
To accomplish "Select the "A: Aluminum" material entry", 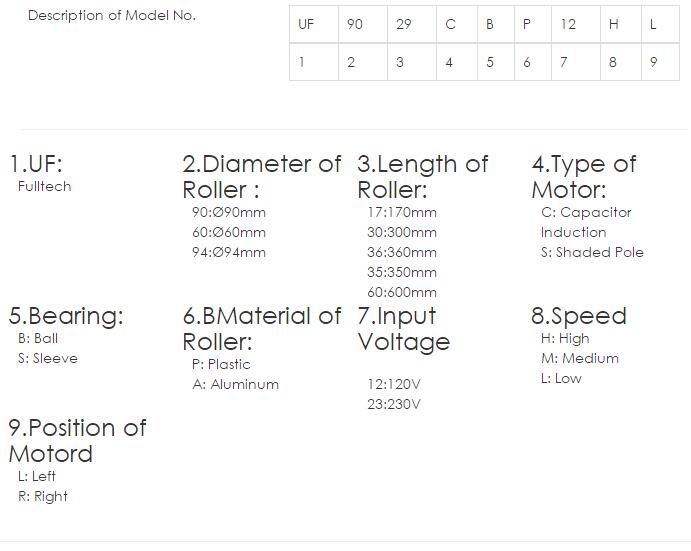I will [236, 384].
